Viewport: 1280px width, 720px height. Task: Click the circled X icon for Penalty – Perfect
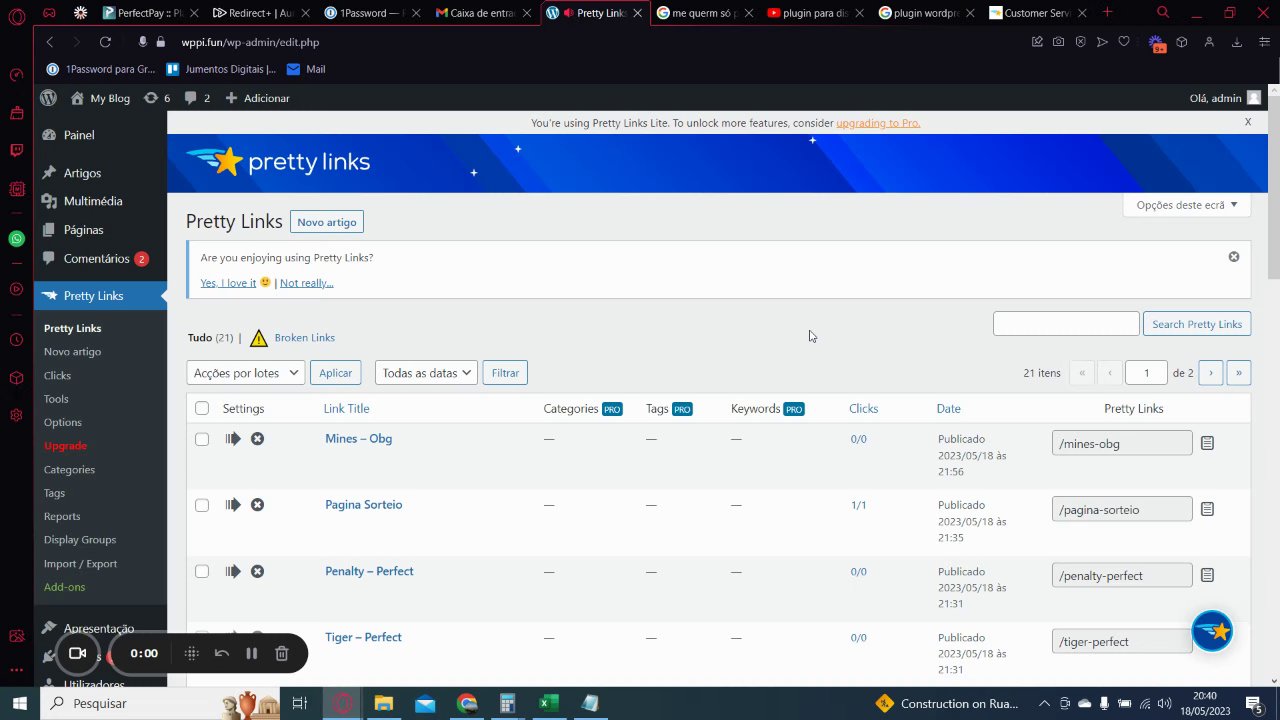257,571
